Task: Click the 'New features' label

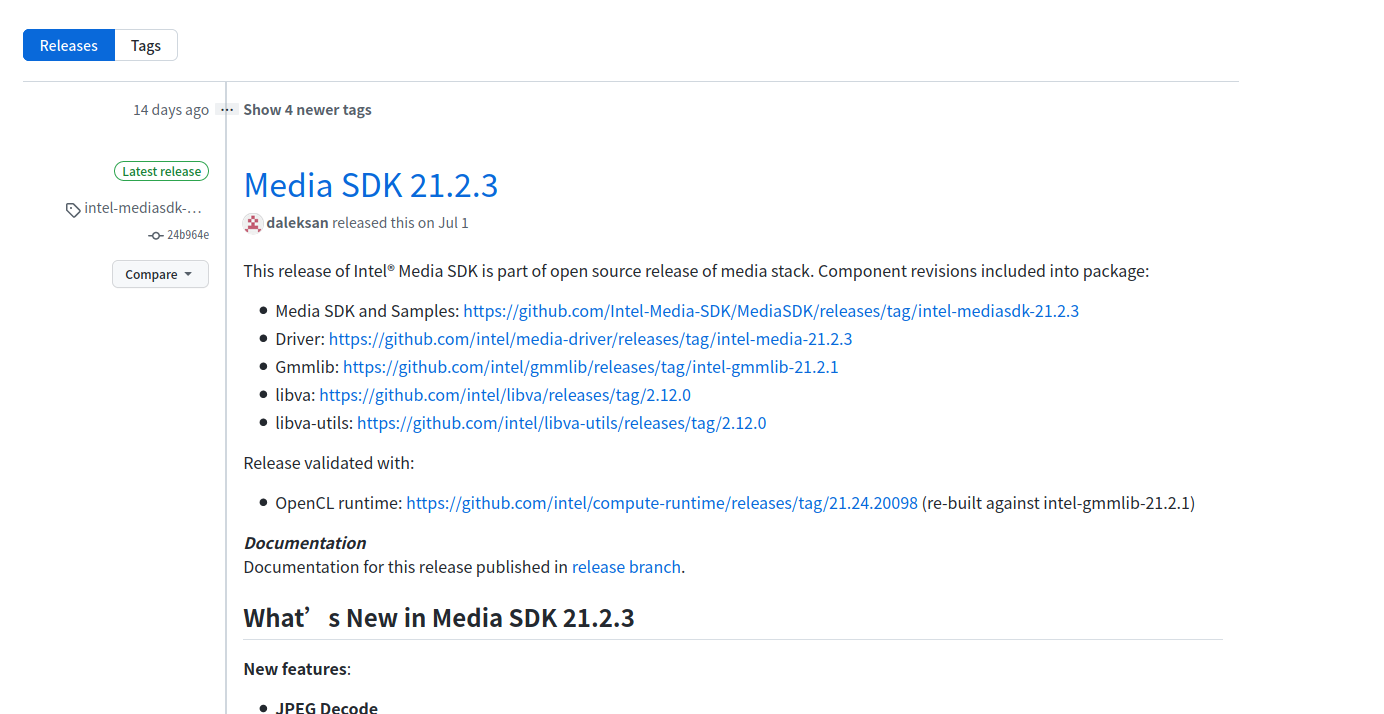Action: [295, 669]
